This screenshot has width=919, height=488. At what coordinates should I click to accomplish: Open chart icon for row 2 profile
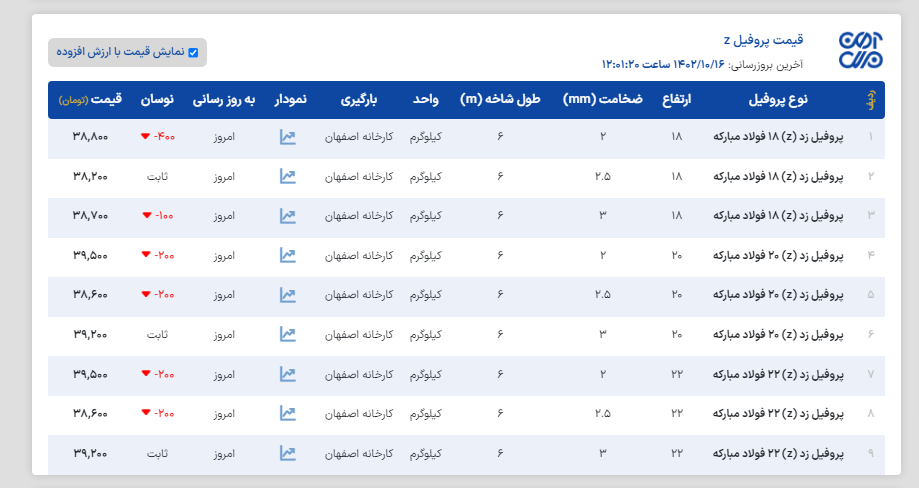288,176
